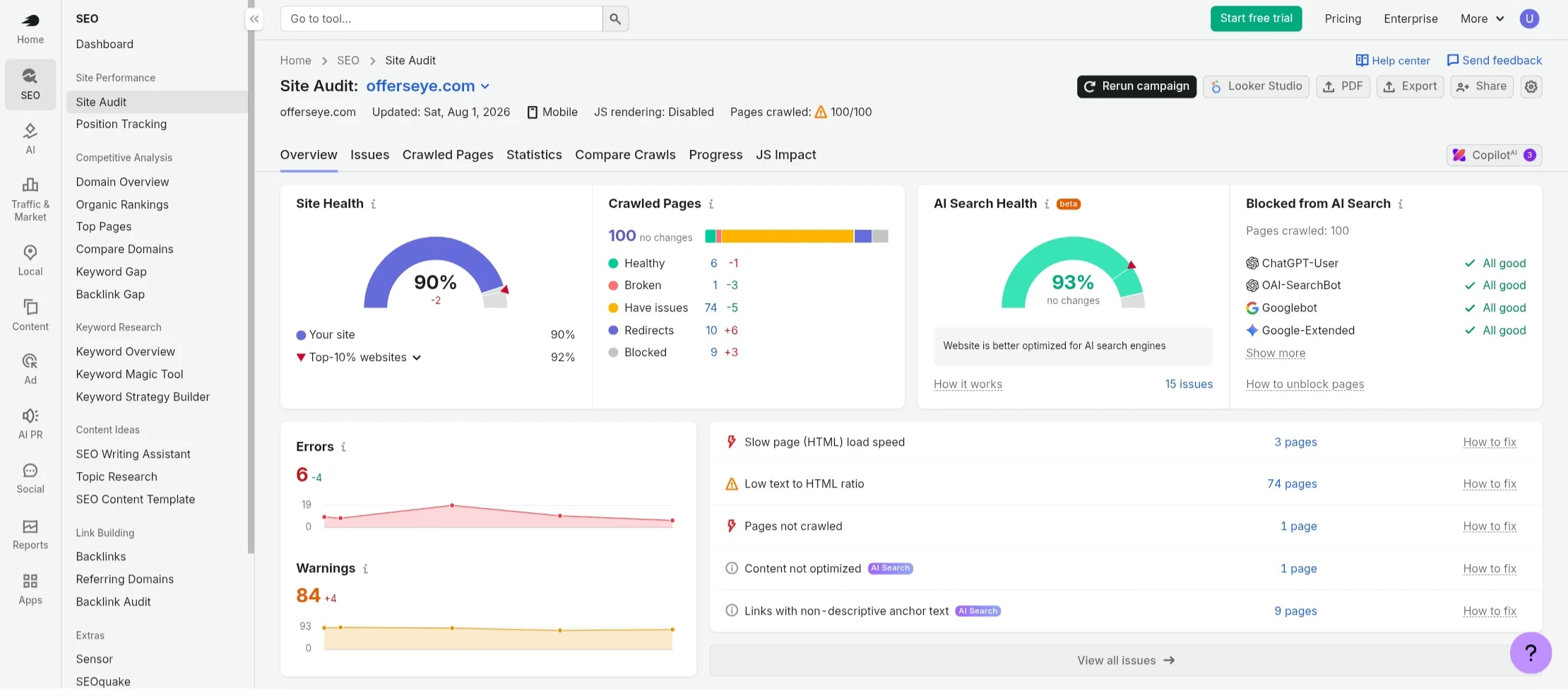This screenshot has width=1568, height=696.
Task: Open the Compare Crawls tab
Action: [625, 155]
